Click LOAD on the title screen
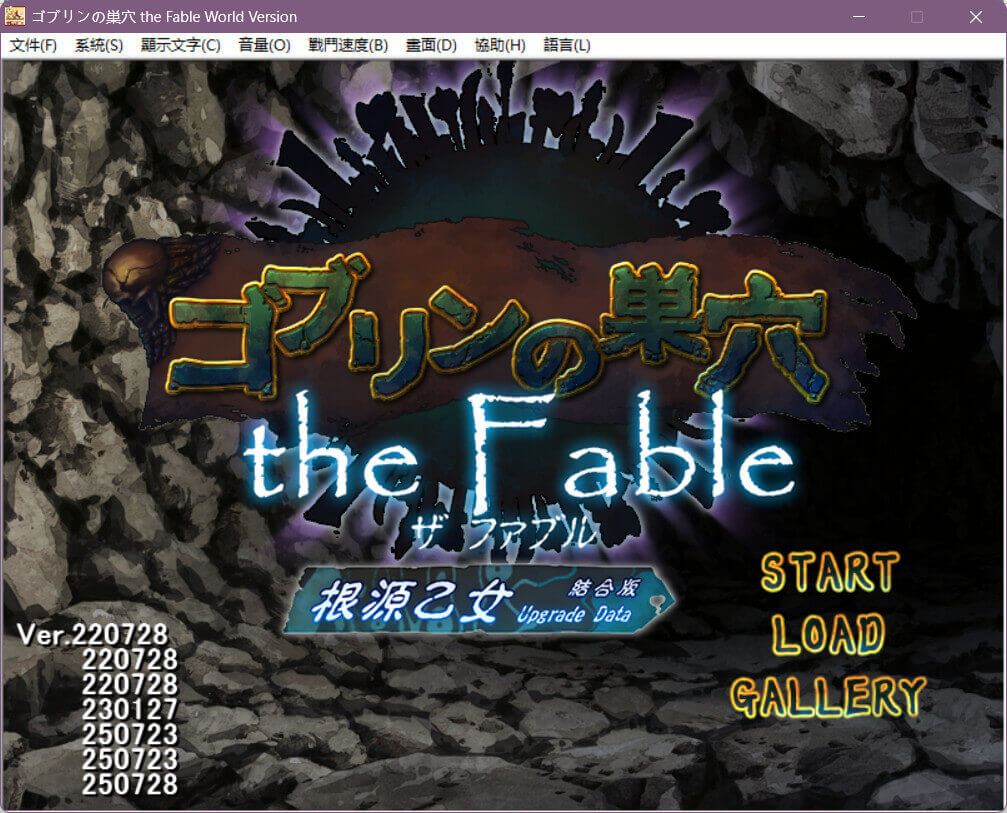This screenshot has height=813, width=1007. [829, 634]
